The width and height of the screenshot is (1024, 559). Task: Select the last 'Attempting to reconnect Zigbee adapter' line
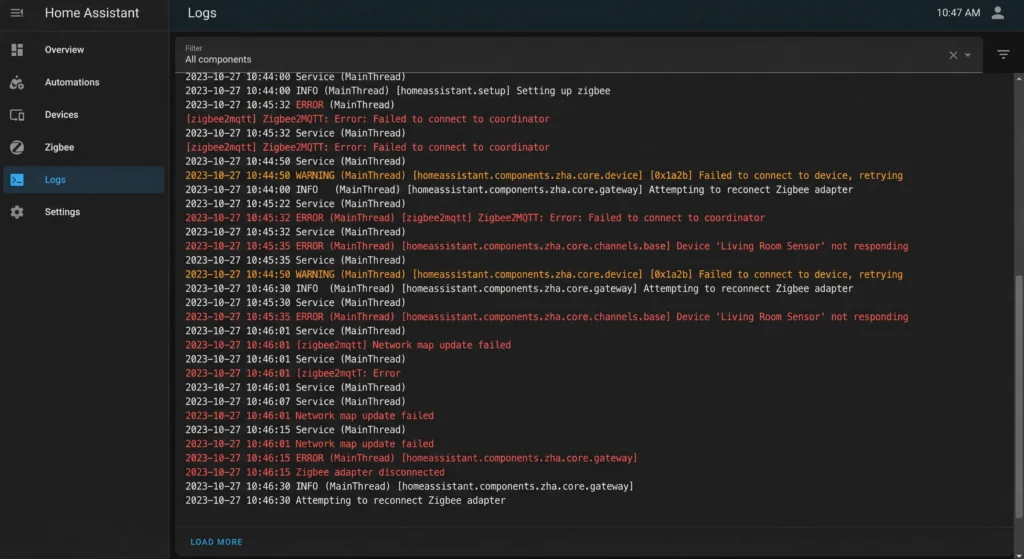coord(345,501)
